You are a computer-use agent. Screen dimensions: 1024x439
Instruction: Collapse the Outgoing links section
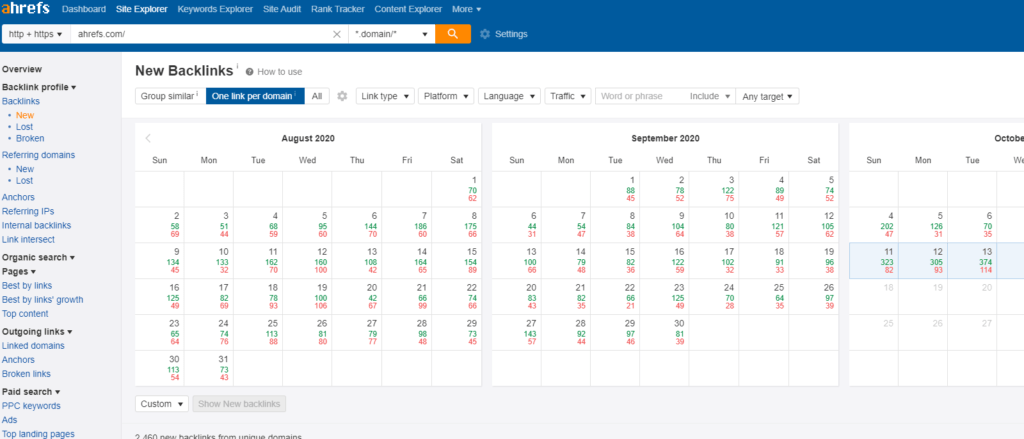pos(37,332)
